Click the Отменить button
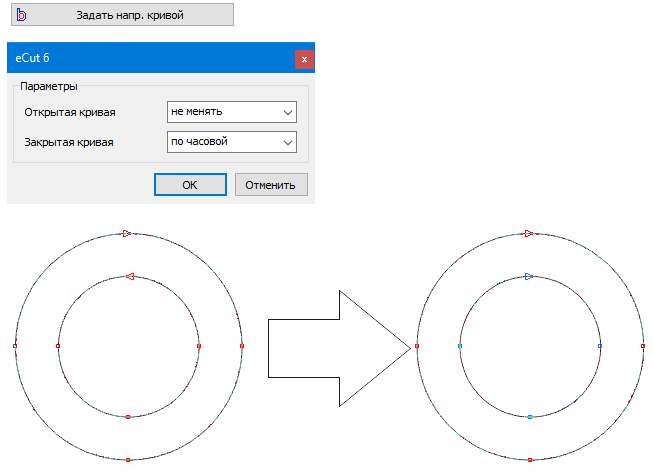Viewport: 653px width, 471px height. (x=271, y=185)
